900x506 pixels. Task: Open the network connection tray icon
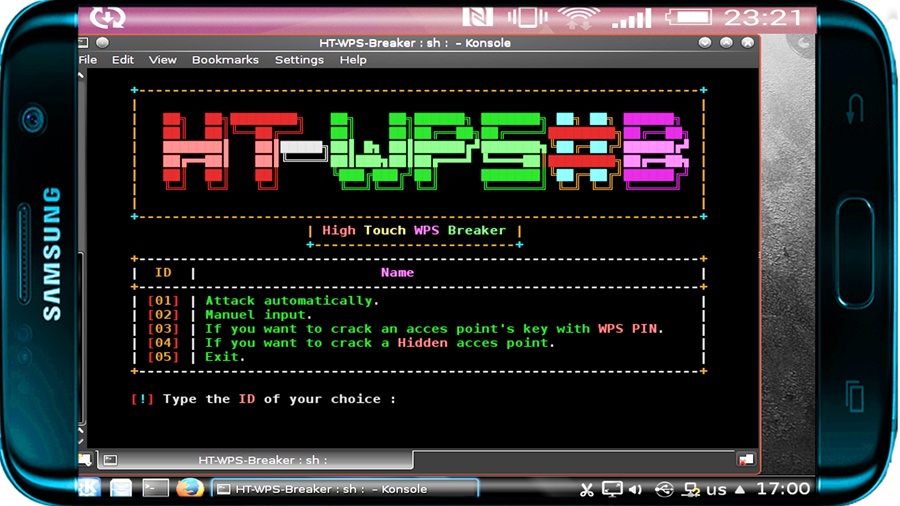[x=691, y=489]
